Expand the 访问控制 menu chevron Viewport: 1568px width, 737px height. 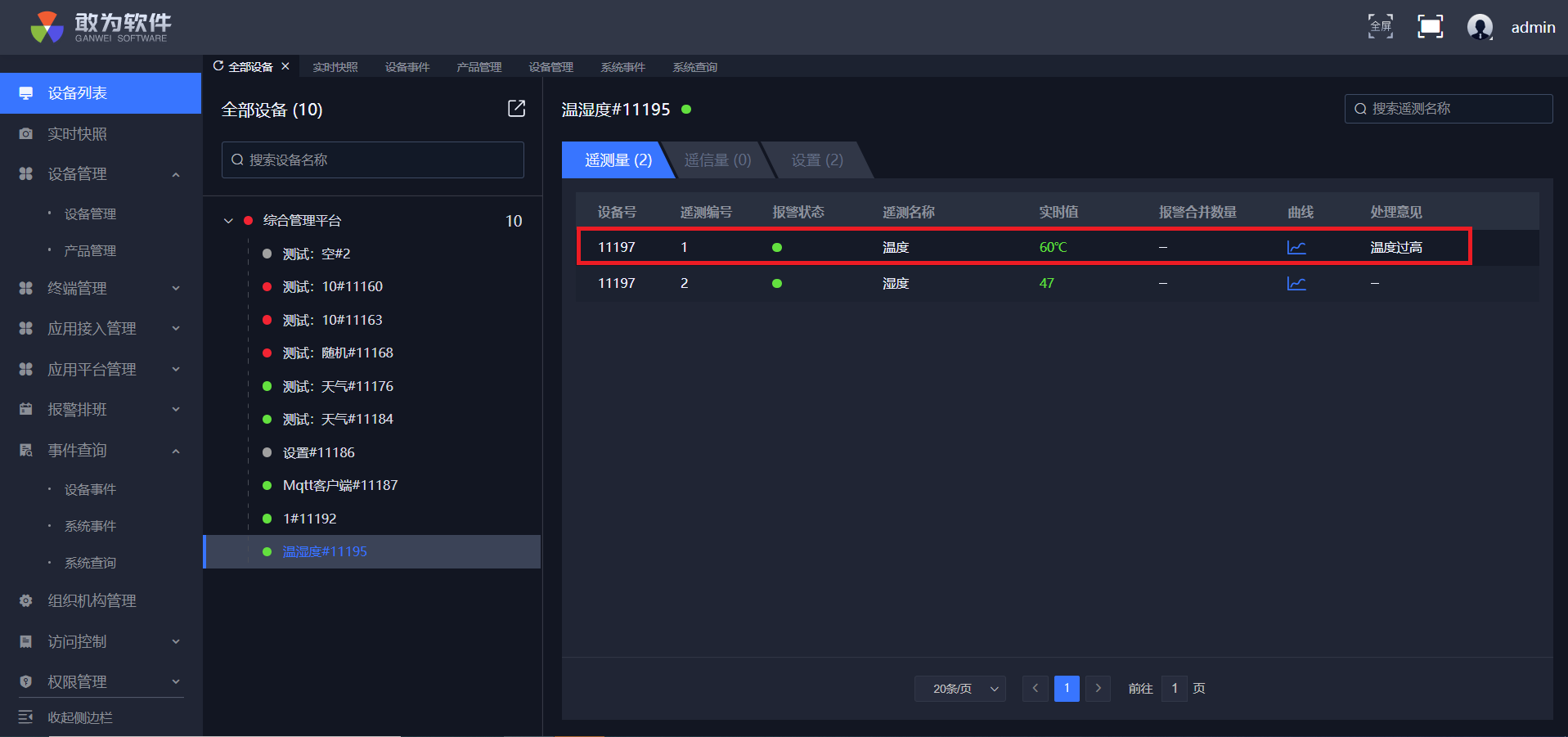click(x=176, y=641)
